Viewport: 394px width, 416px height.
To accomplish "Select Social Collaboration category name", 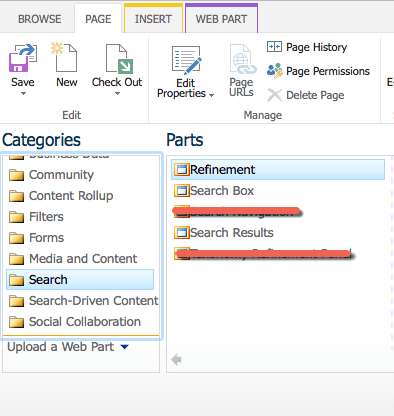I will [x=85, y=322].
